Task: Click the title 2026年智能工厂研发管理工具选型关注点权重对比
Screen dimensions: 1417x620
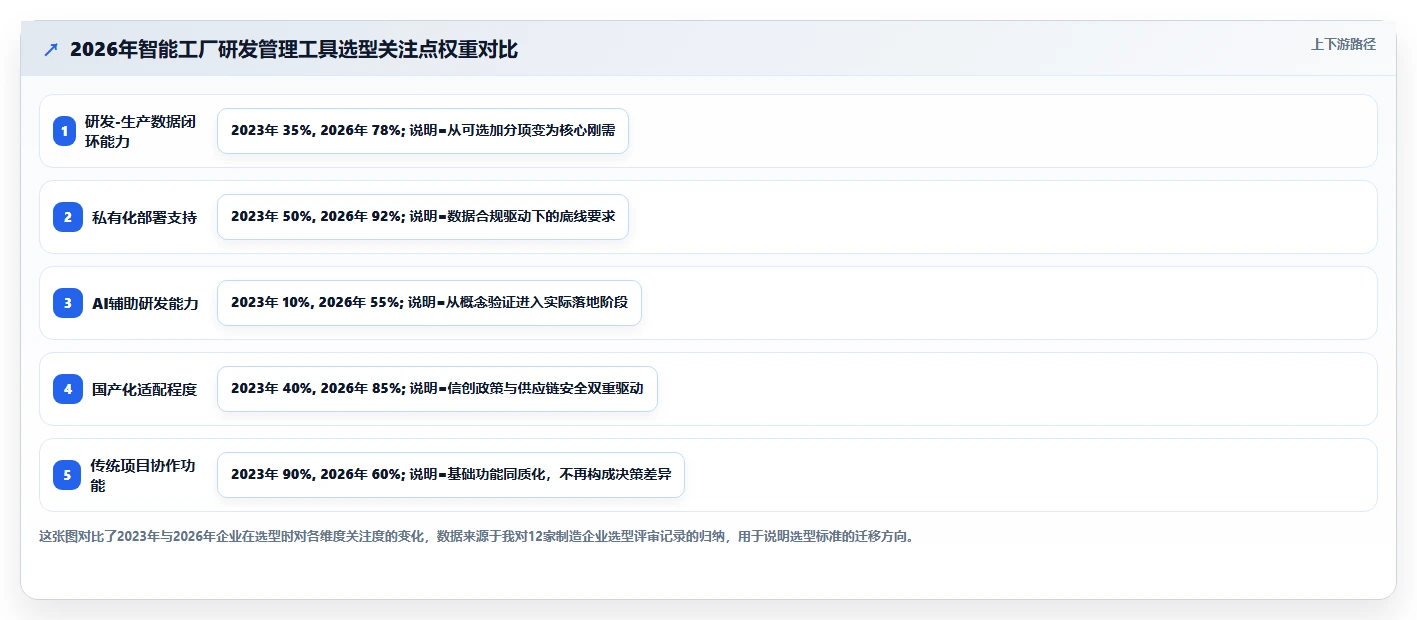Action: tap(294, 50)
